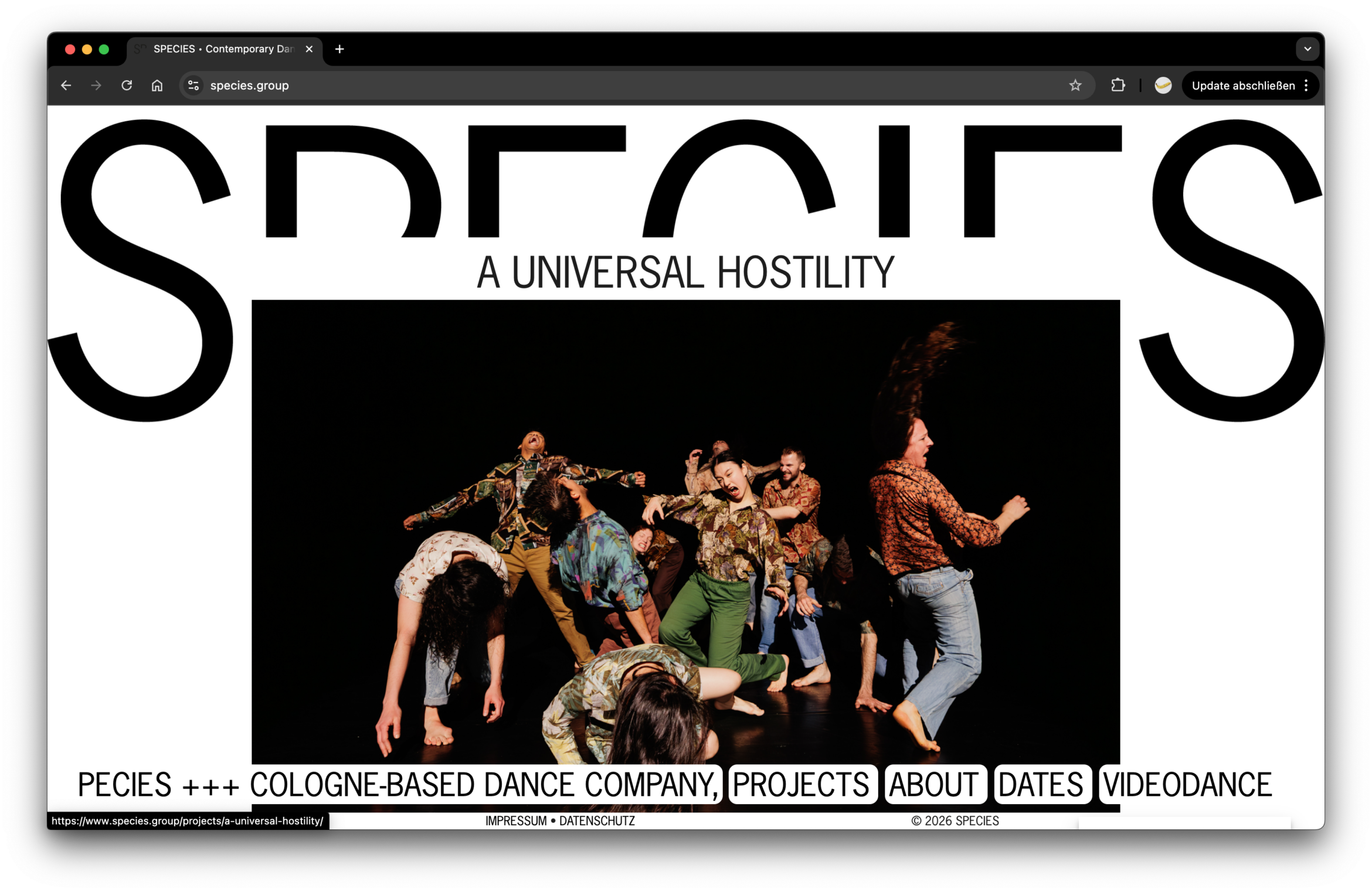Bookmark this page using the star icon
The image size is (1372, 892).
pos(1075,85)
